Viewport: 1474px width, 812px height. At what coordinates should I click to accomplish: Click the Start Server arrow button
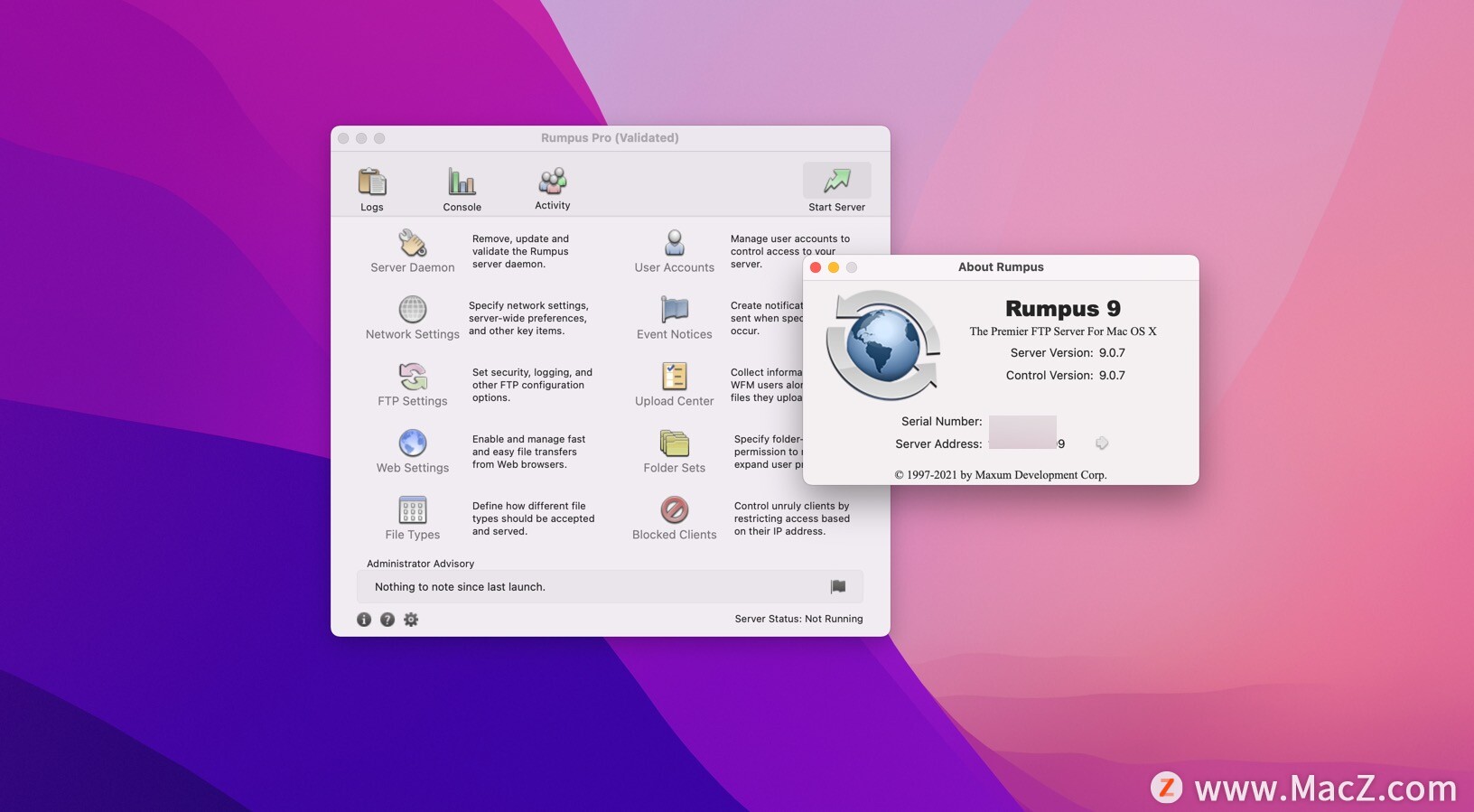coord(837,181)
